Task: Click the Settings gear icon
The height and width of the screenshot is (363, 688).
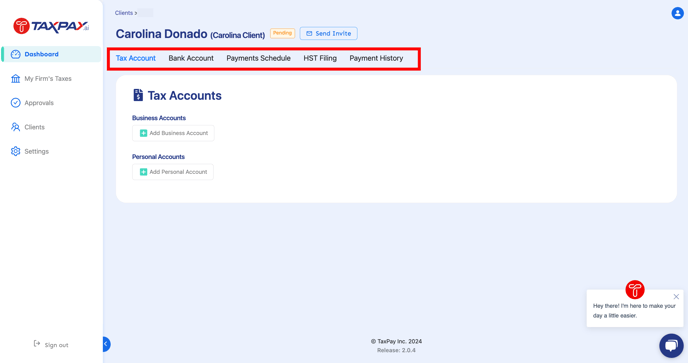Action: (16, 151)
